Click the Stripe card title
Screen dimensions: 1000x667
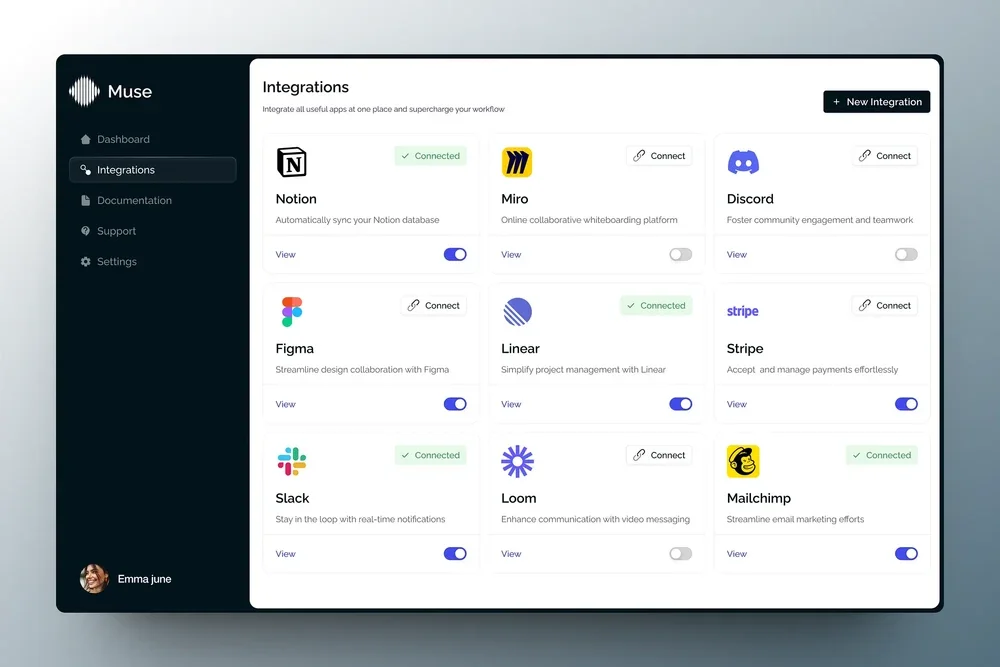click(x=745, y=348)
